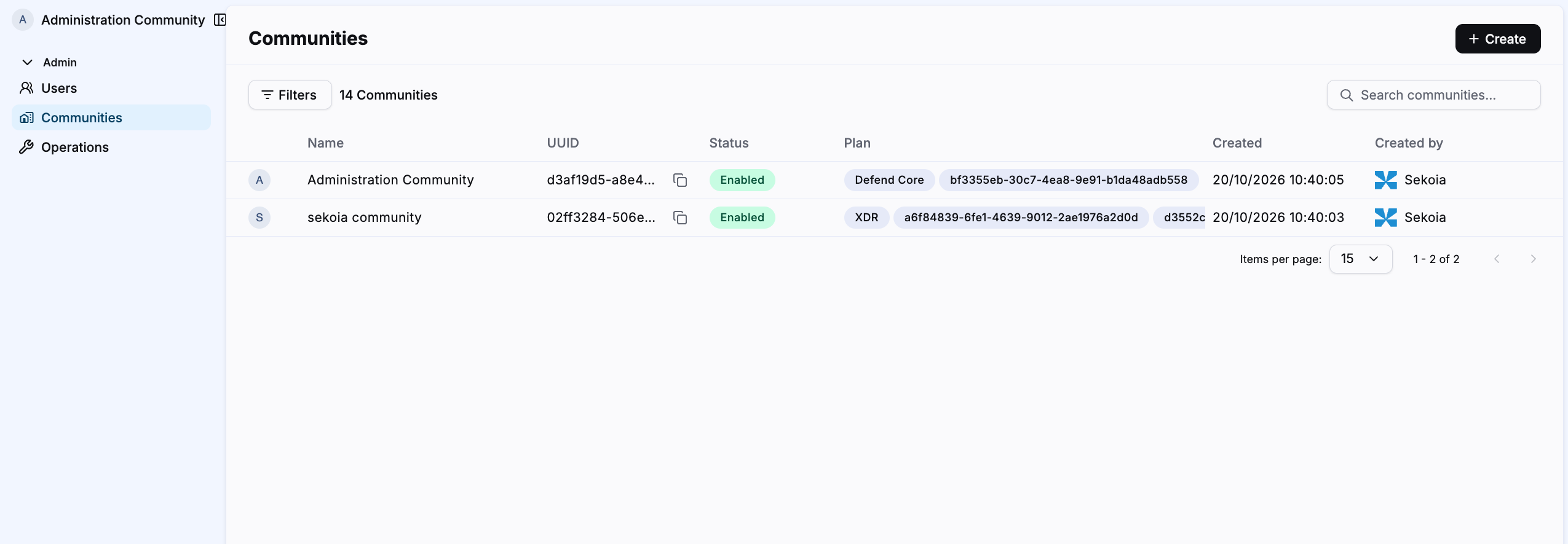Open the Filters panel
The image size is (1568, 544).
click(x=290, y=95)
